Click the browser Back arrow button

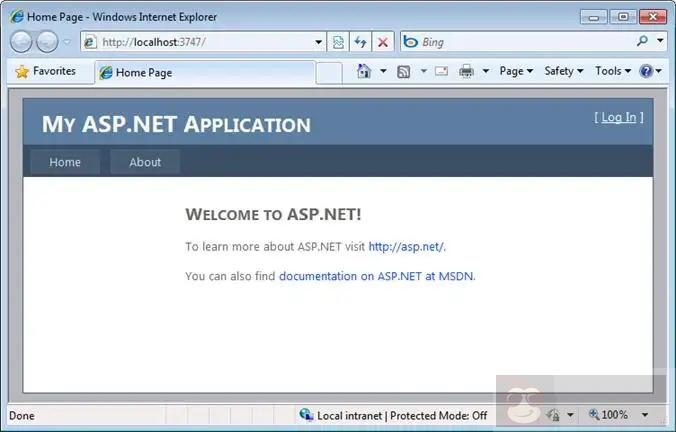21,42
